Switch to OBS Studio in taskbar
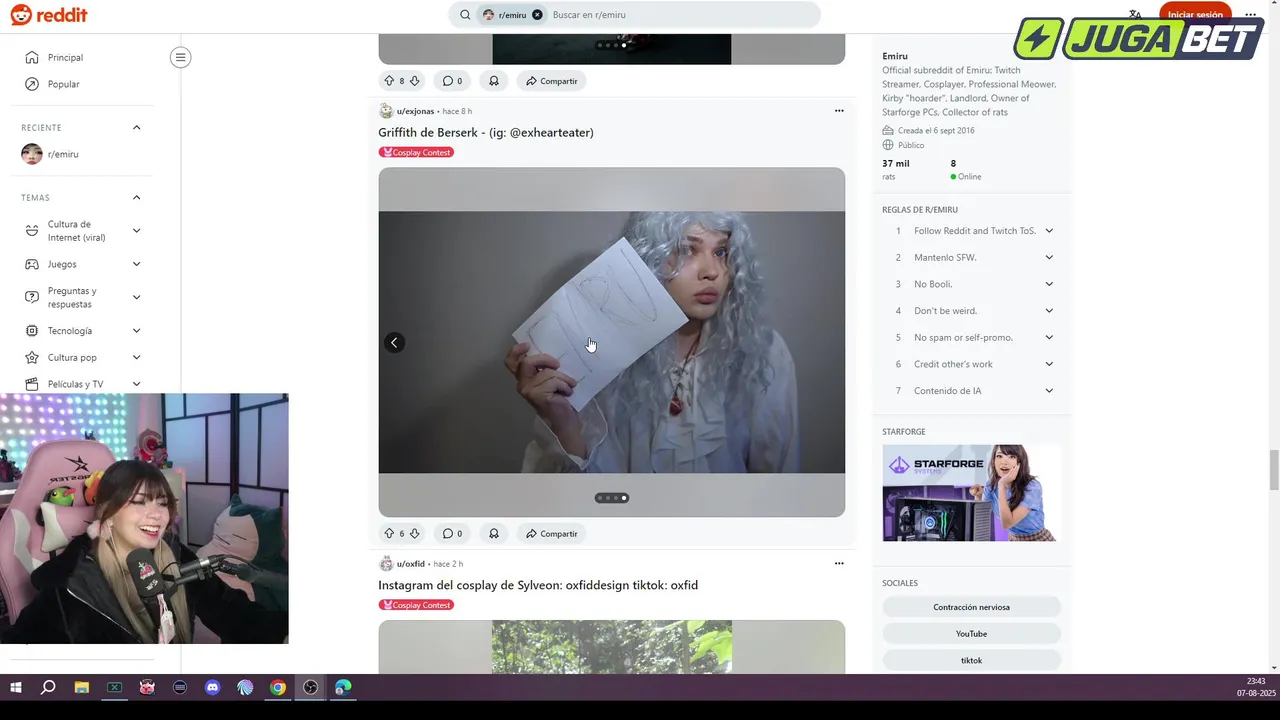Viewport: 1280px width, 720px height. coord(311,688)
